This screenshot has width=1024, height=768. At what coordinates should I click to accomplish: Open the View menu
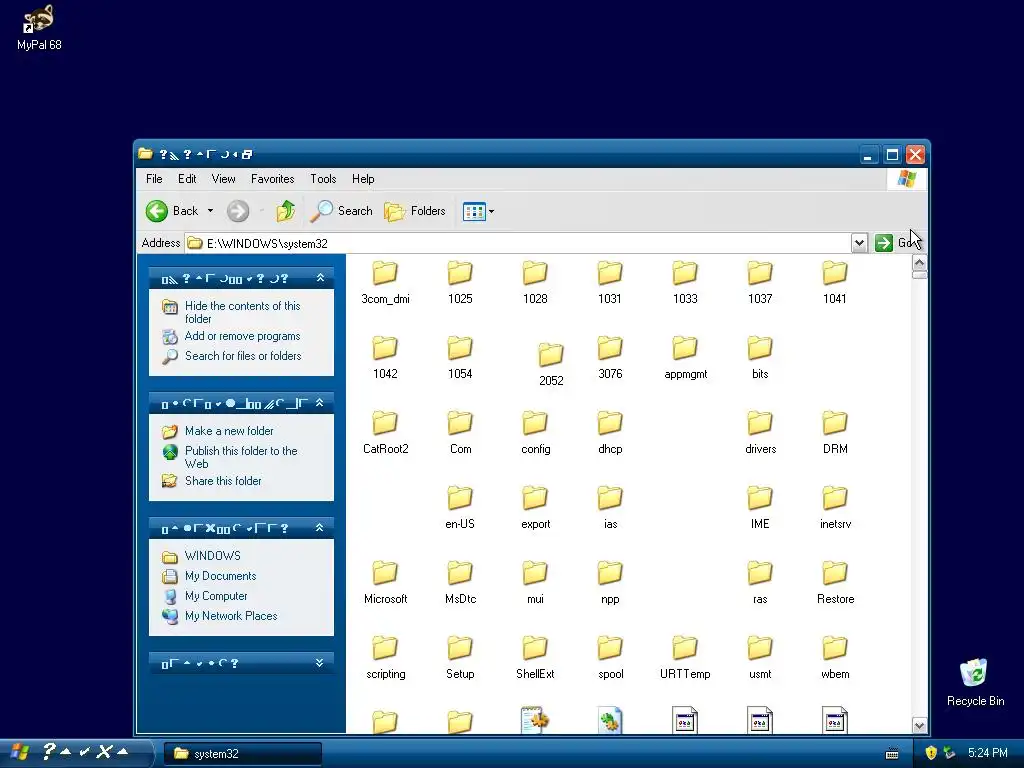(223, 178)
